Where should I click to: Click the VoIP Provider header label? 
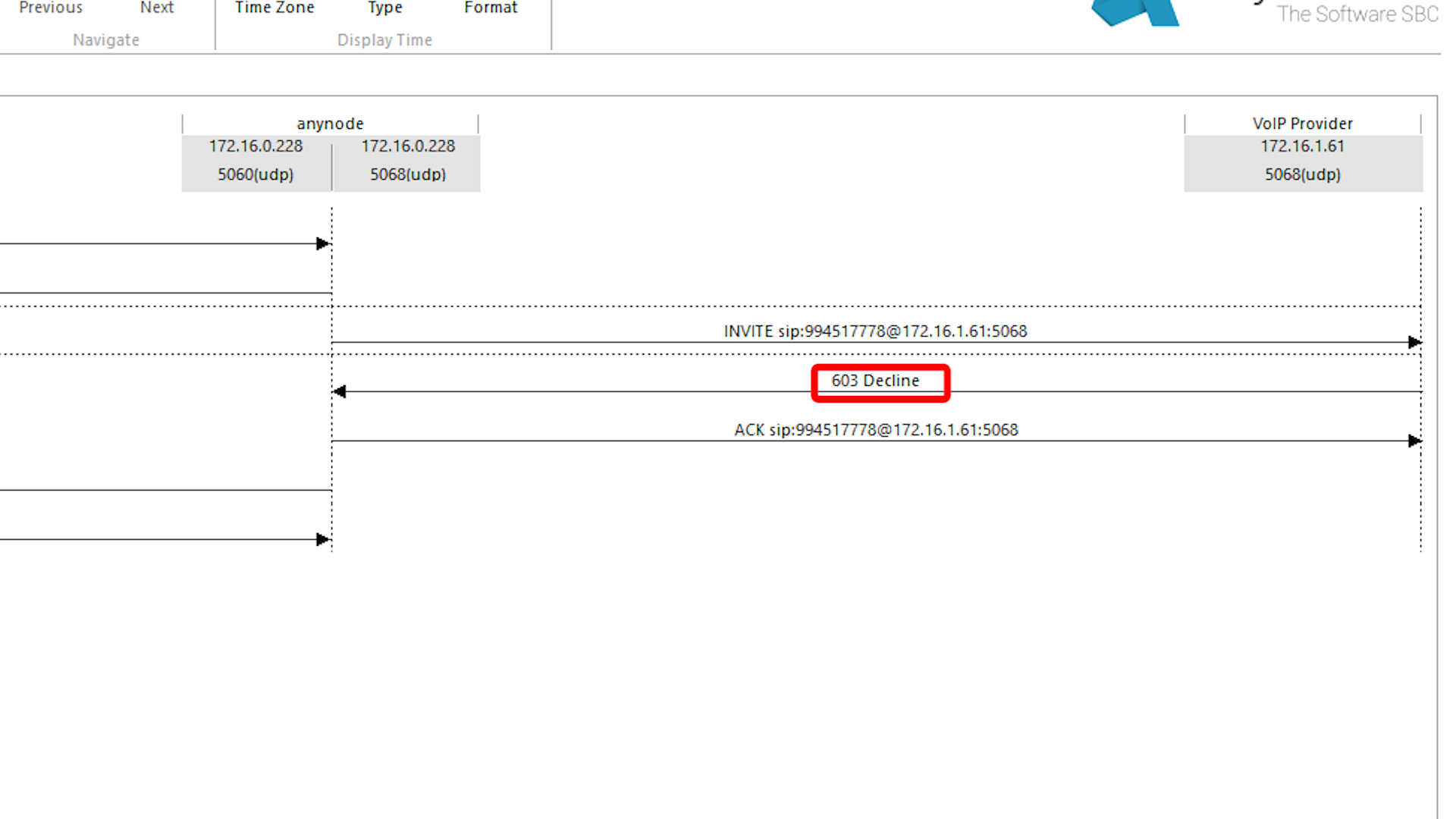point(1302,124)
